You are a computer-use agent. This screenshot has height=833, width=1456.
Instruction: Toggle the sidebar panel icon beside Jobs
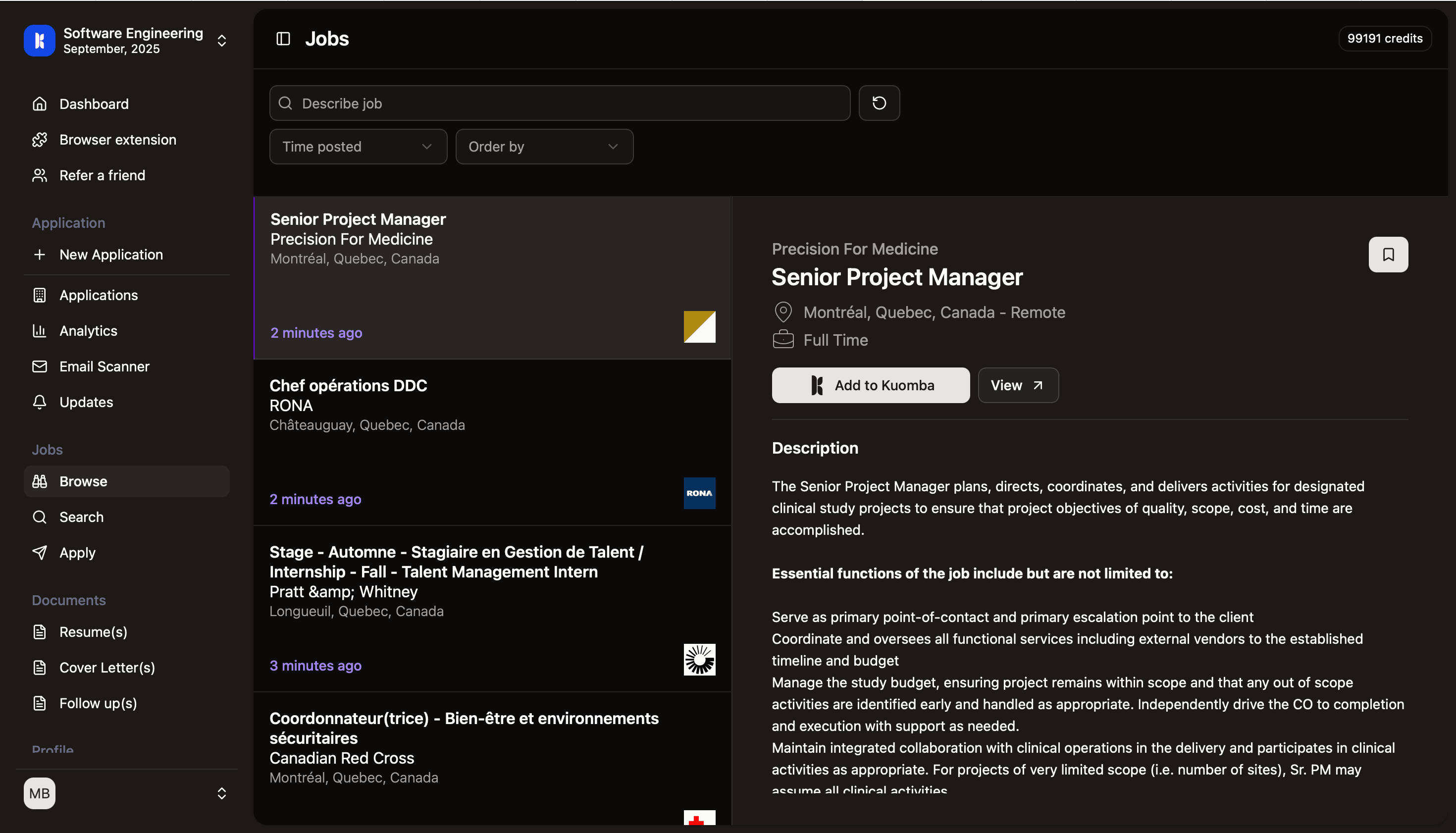[x=283, y=38]
